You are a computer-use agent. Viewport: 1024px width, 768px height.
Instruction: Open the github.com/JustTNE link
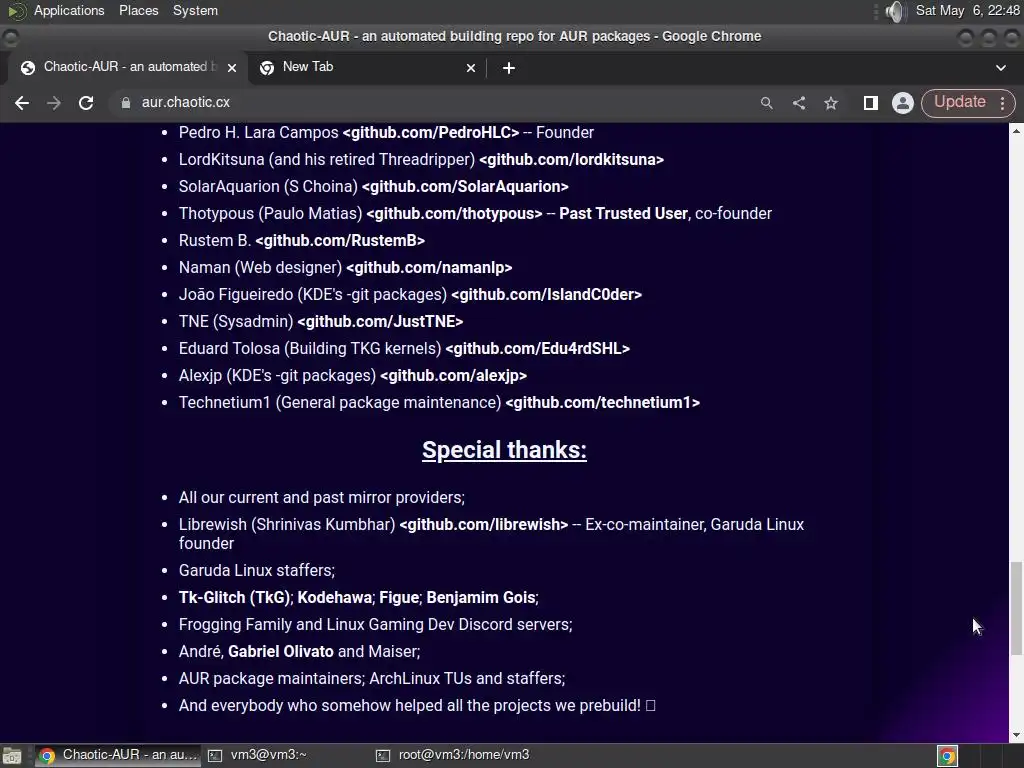coord(380,322)
